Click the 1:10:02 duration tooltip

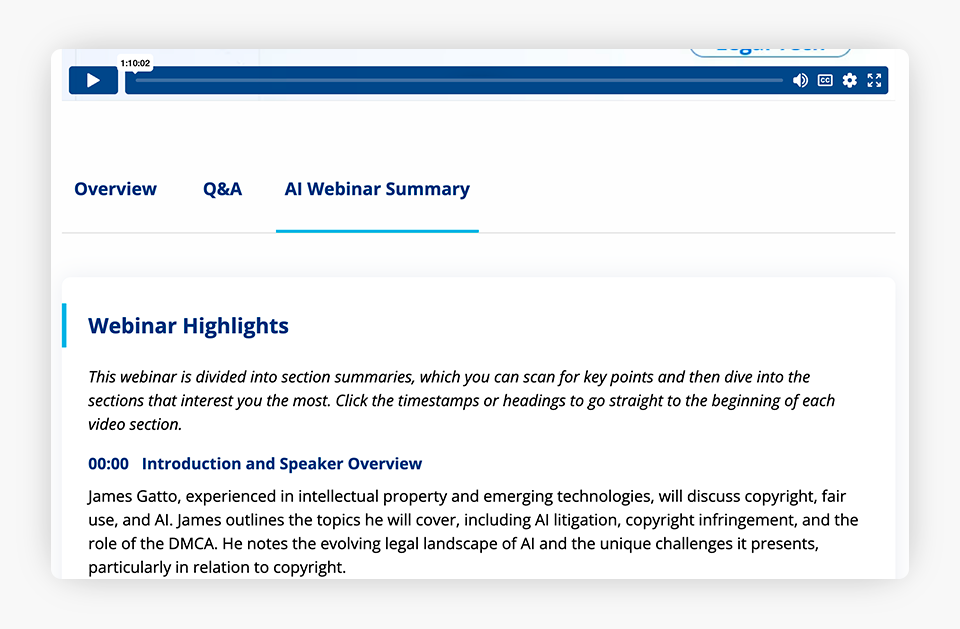point(135,63)
